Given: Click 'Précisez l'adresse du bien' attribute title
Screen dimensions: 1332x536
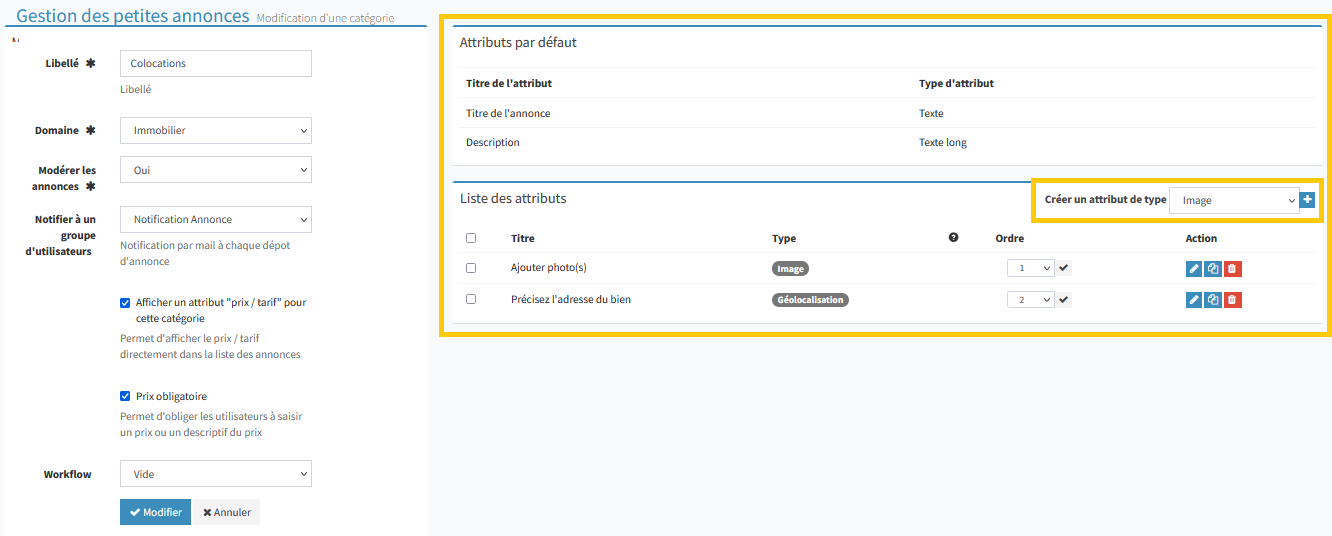Looking at the screenshot, I should [571, 299].
